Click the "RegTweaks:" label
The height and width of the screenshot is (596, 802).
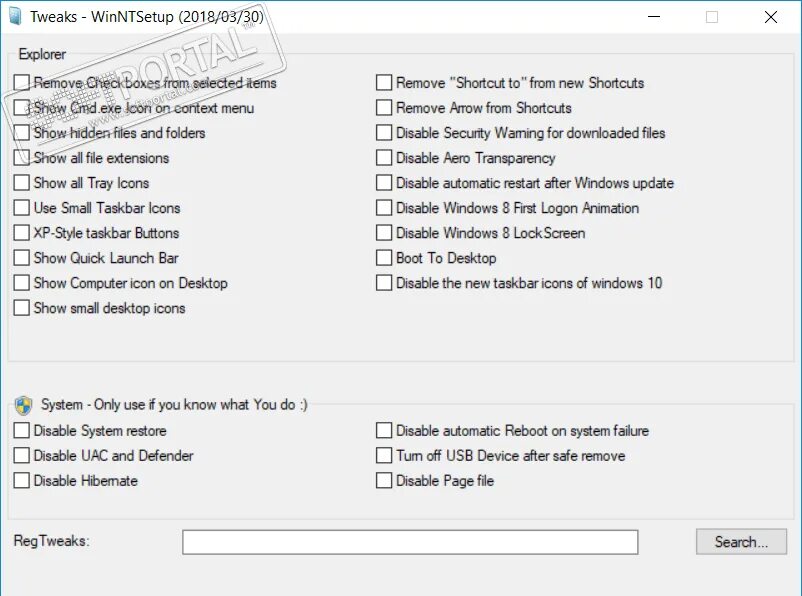pyautogui.click(x=52, y=541)
